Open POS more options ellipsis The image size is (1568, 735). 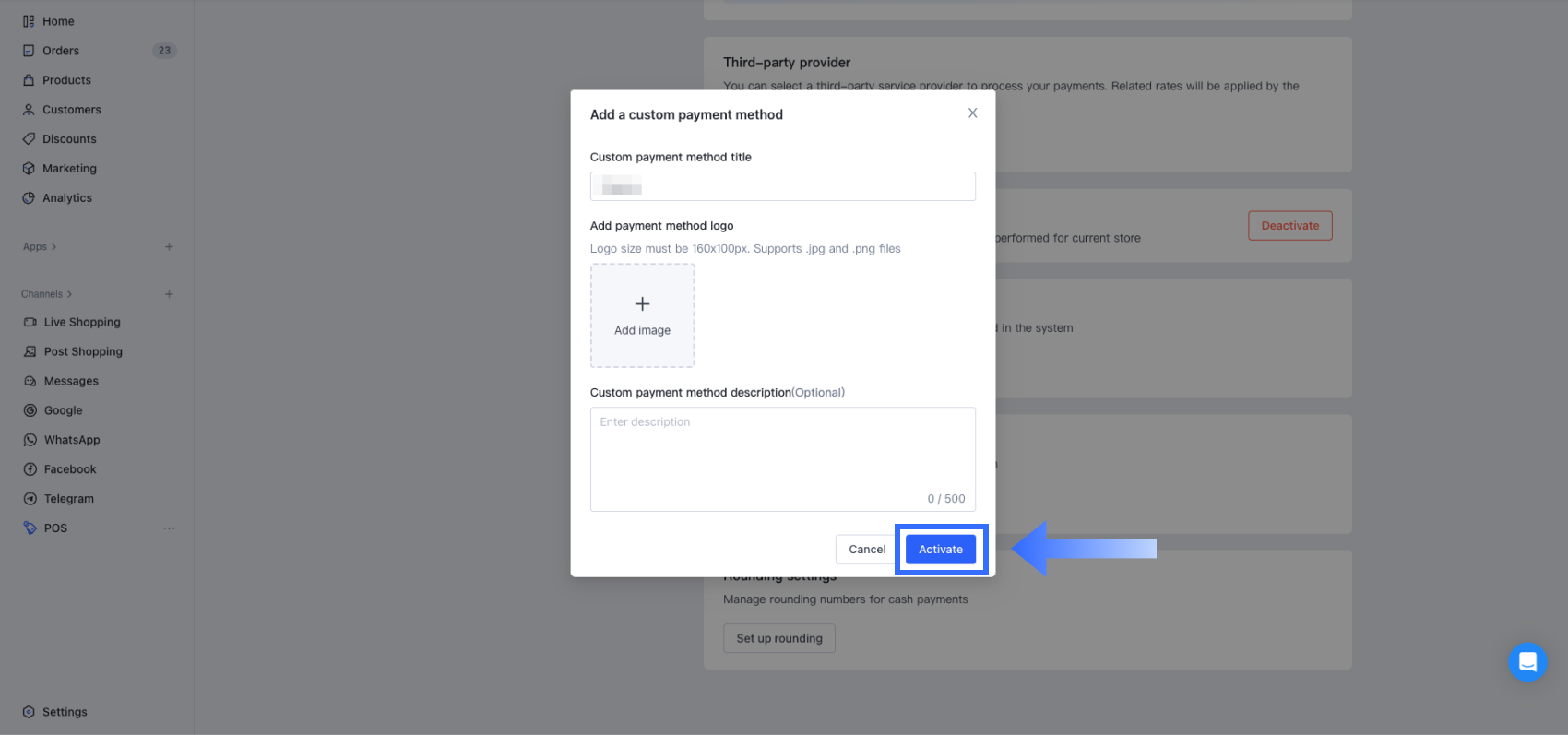[169, 528]
